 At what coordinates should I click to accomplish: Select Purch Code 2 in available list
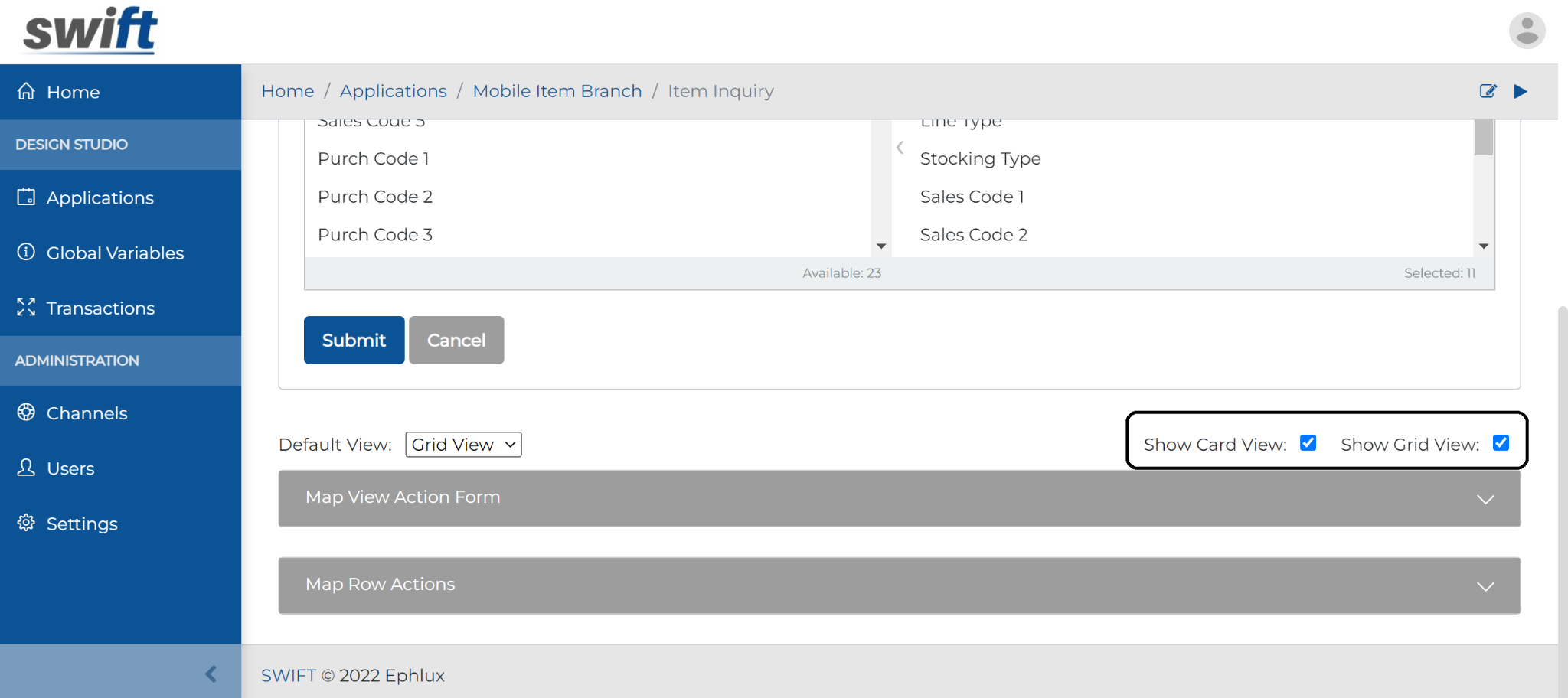(375, 197)
